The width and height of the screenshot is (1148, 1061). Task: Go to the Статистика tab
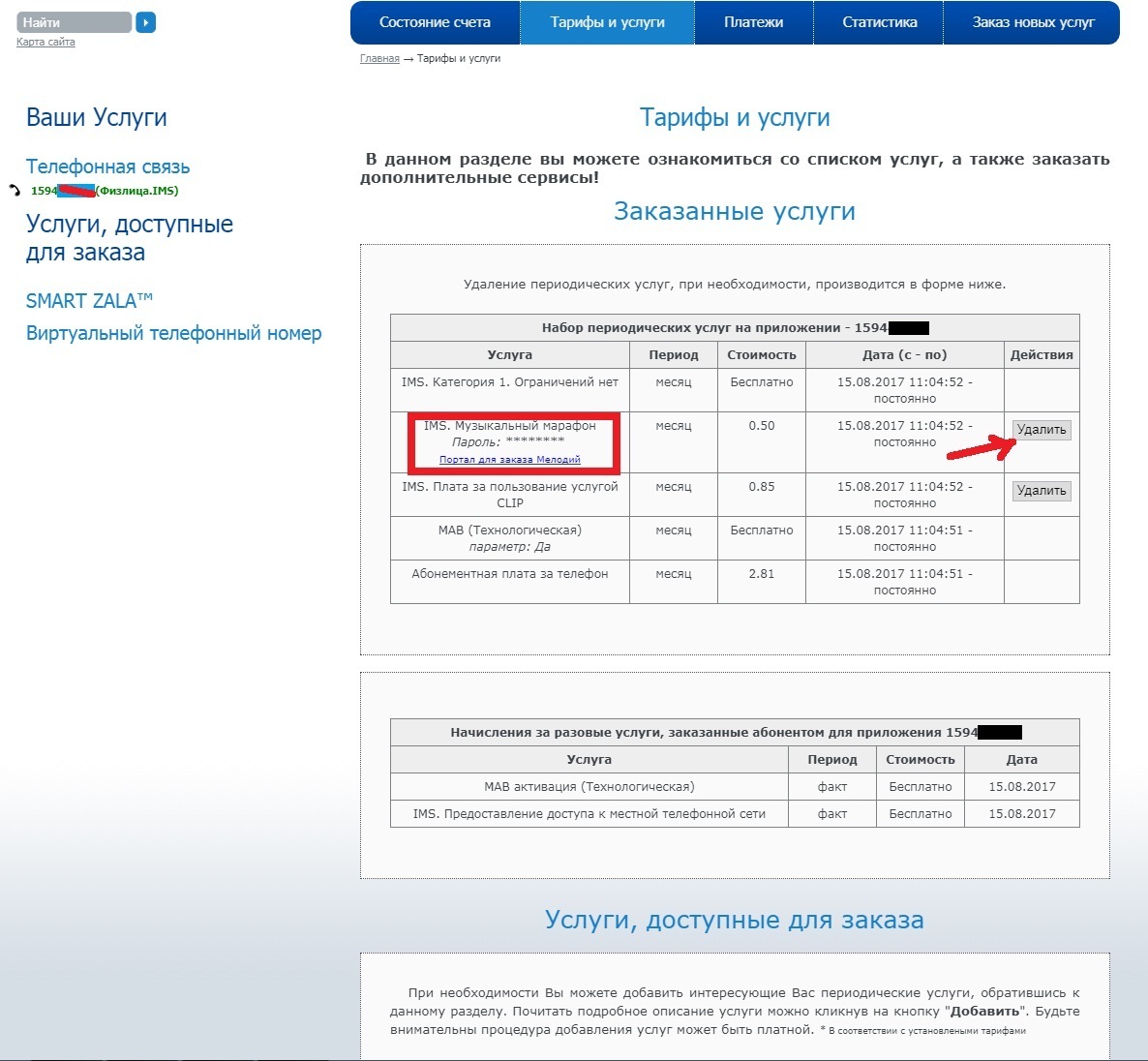coord(879,22)
